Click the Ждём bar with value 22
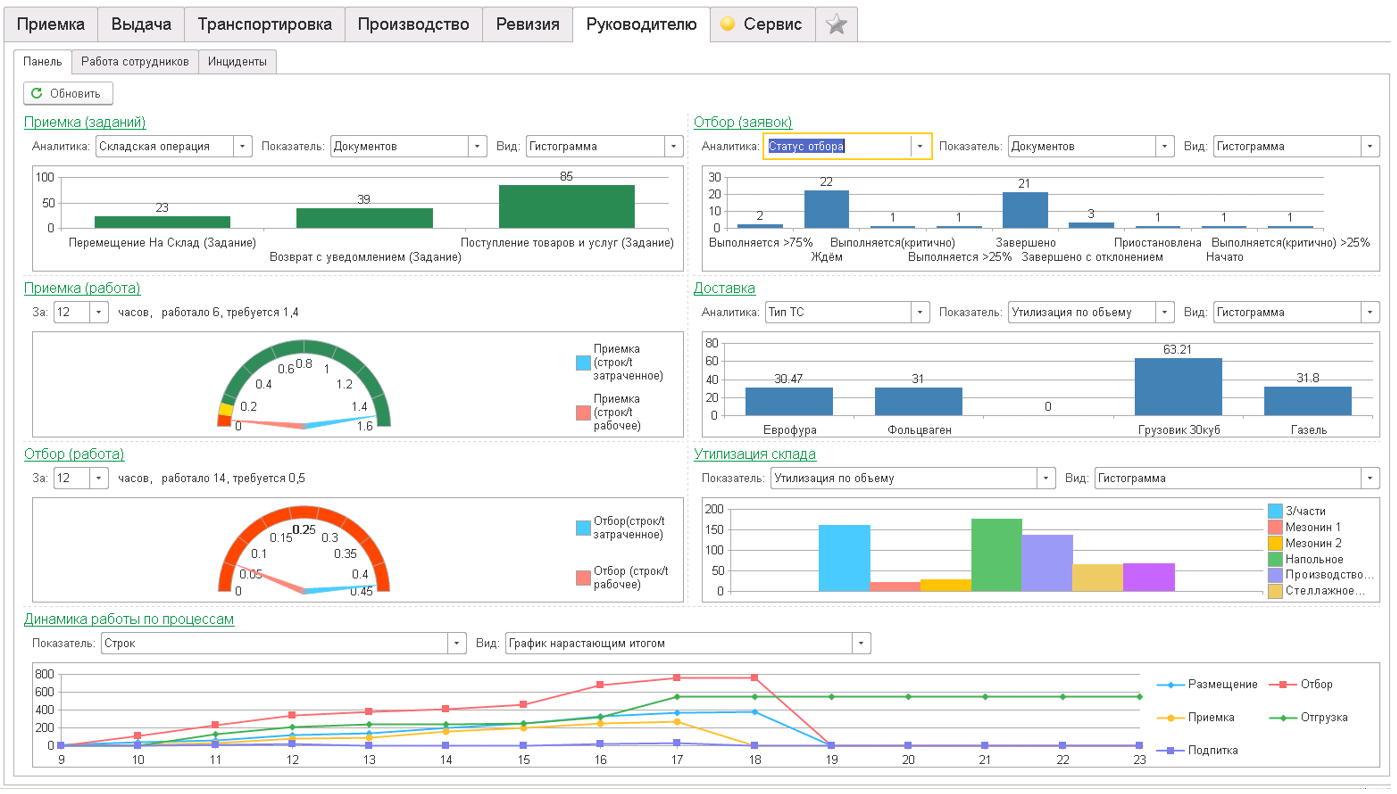 [x=826, y=209]
